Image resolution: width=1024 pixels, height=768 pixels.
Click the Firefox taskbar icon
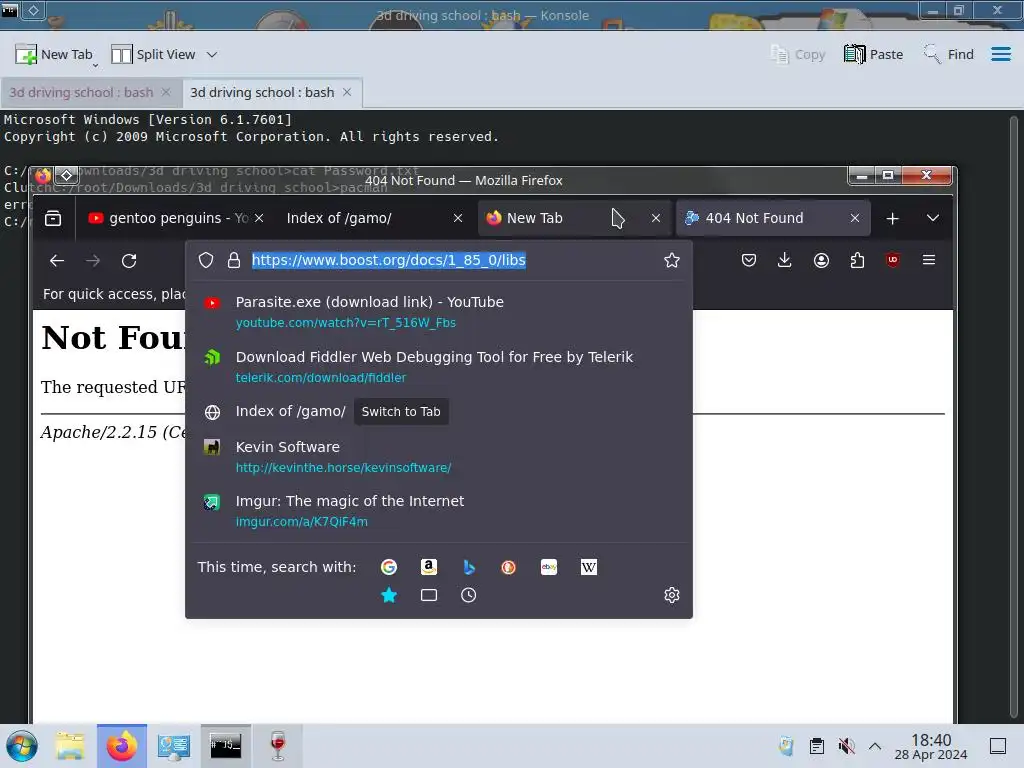[x=121, y=746]
